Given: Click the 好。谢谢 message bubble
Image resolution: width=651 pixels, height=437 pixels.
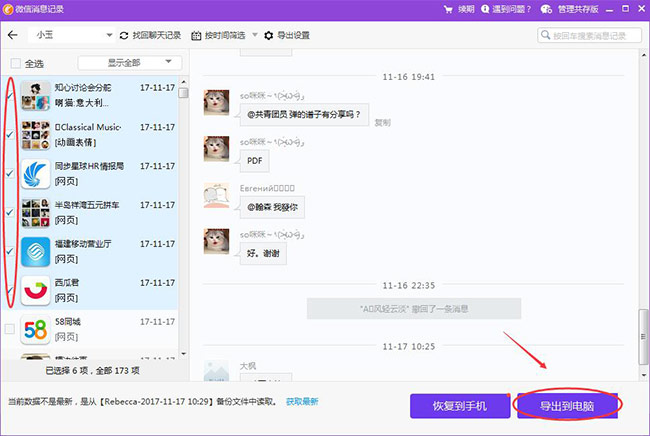Looking at the screenshot, I should [263, 254].
